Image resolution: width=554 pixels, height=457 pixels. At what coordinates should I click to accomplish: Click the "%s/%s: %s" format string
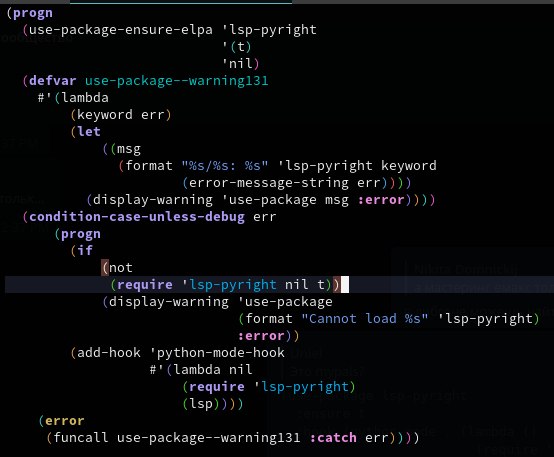point(225,166)
